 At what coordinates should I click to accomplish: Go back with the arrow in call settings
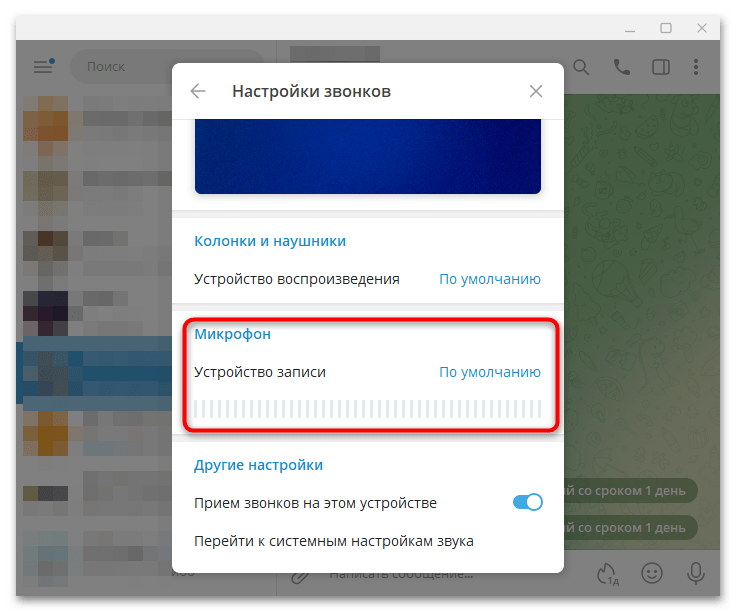(x=198, y=91)
